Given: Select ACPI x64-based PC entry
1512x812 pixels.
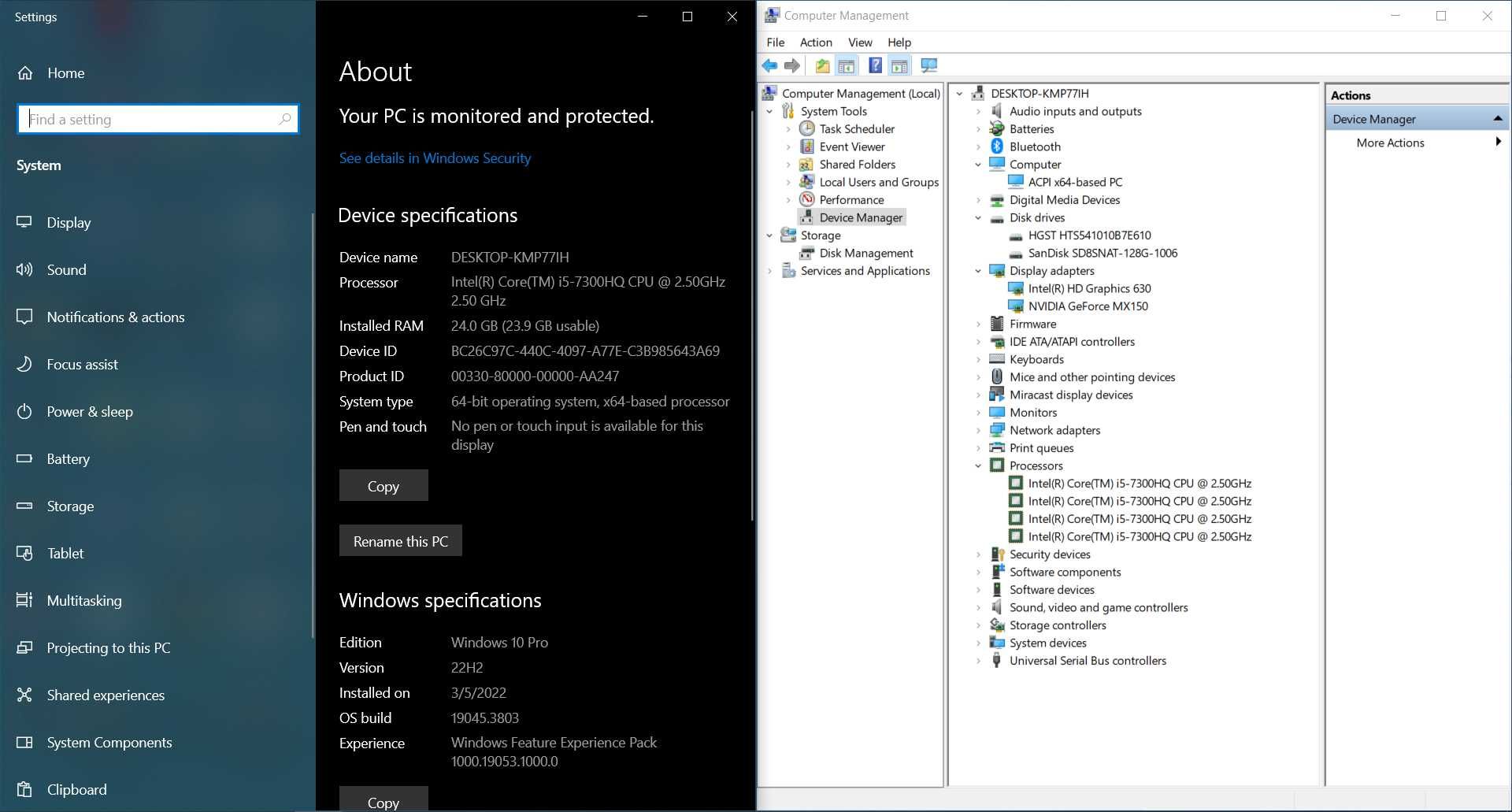Looking at the screenshot, I should pyautogui.click(x=1075, y=182).
